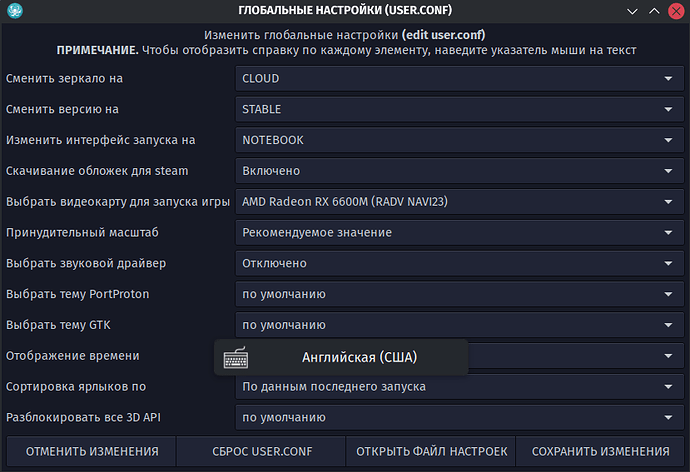
Task: Expand the 'Разблокировать все 3D API' dropdown
Action: [459, 417]
